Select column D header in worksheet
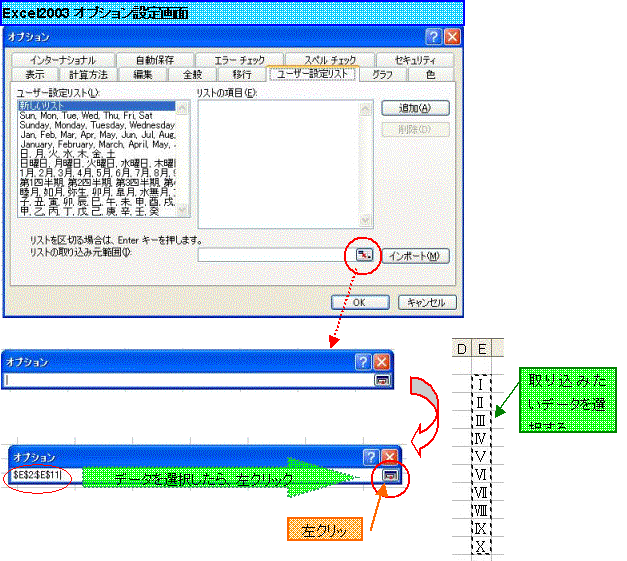Screen dimensions: 627x561 coord(462,349)
